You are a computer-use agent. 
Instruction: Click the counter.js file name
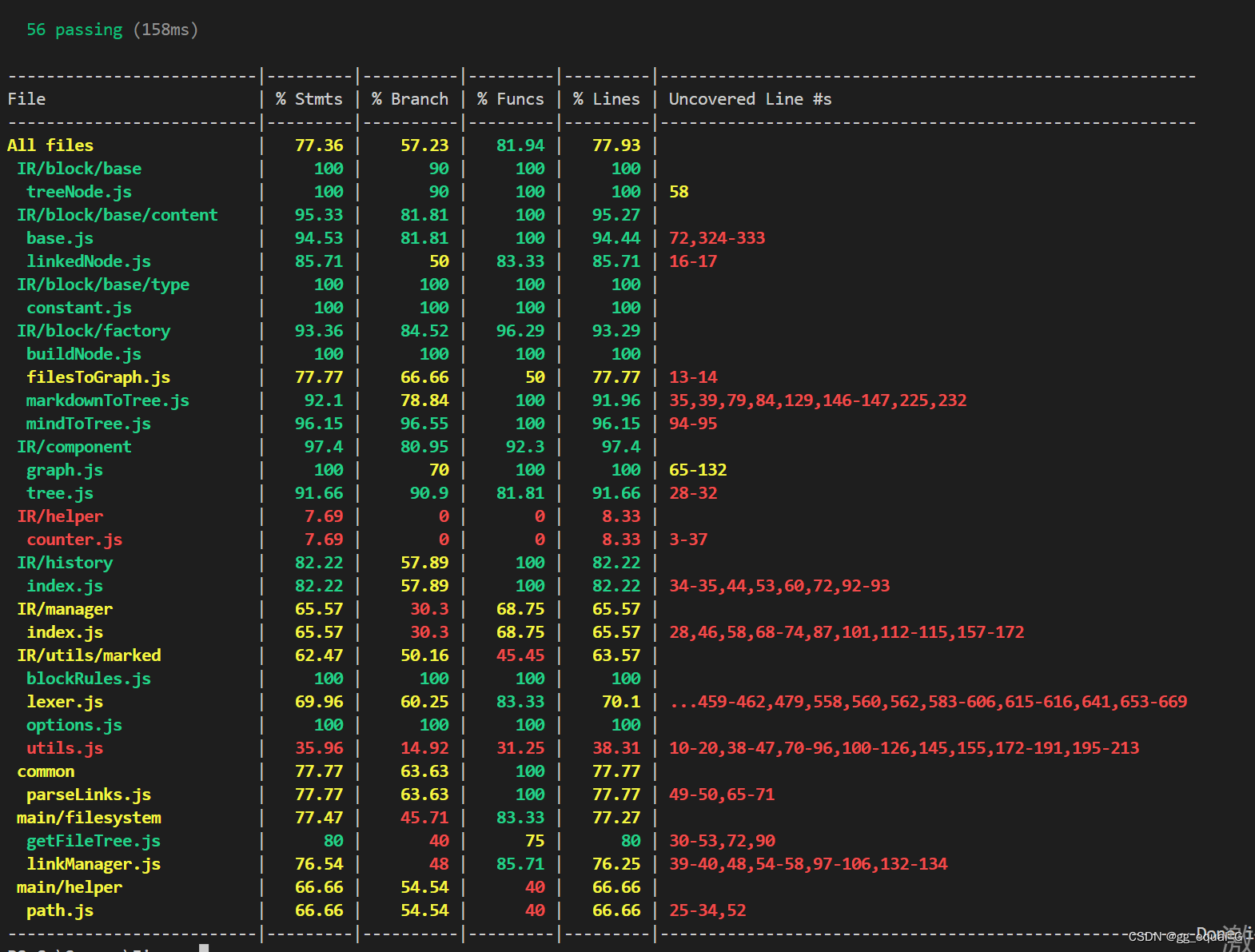[x=74, y=540]
